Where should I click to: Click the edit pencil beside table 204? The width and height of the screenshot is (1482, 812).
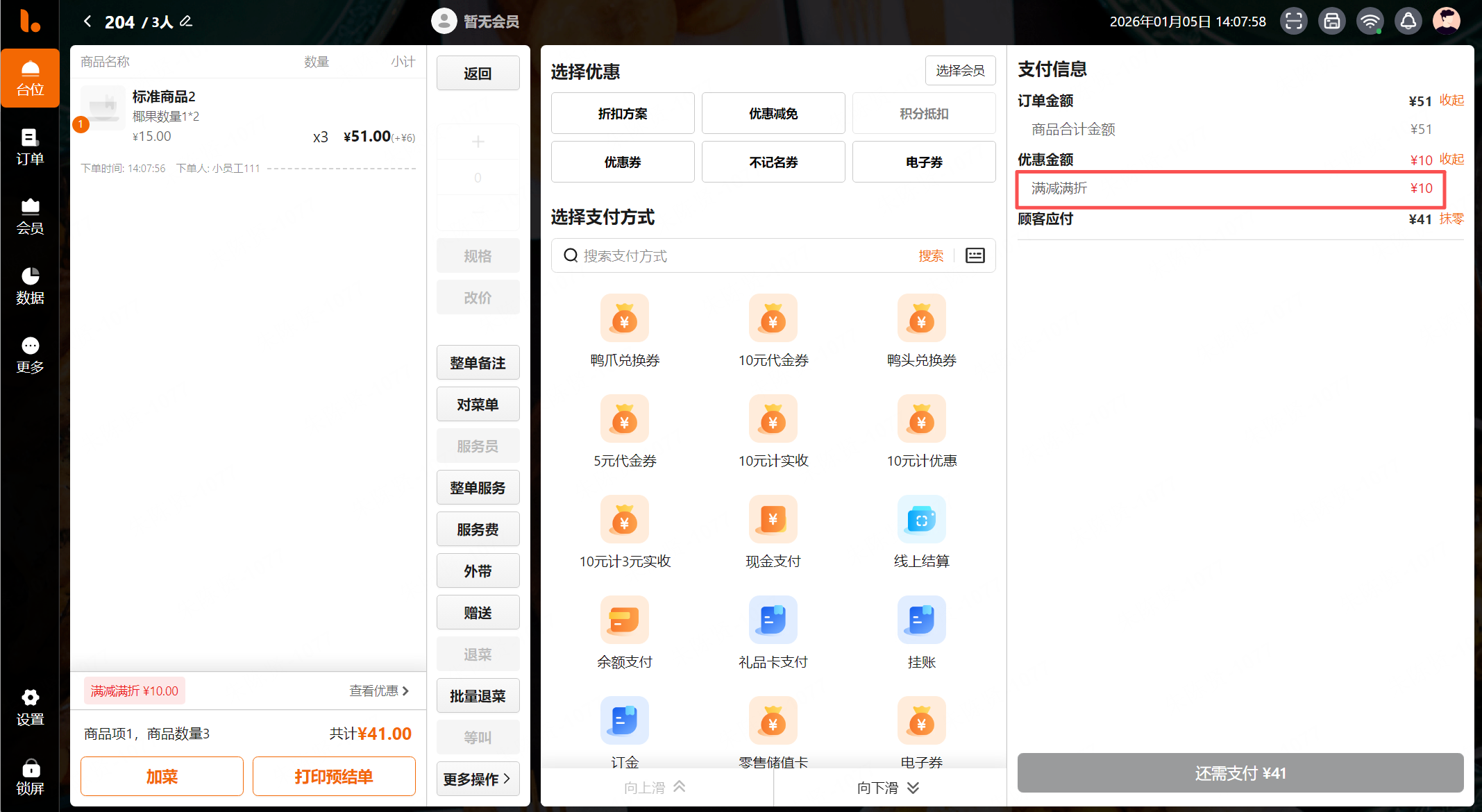(x=186, y=22)
